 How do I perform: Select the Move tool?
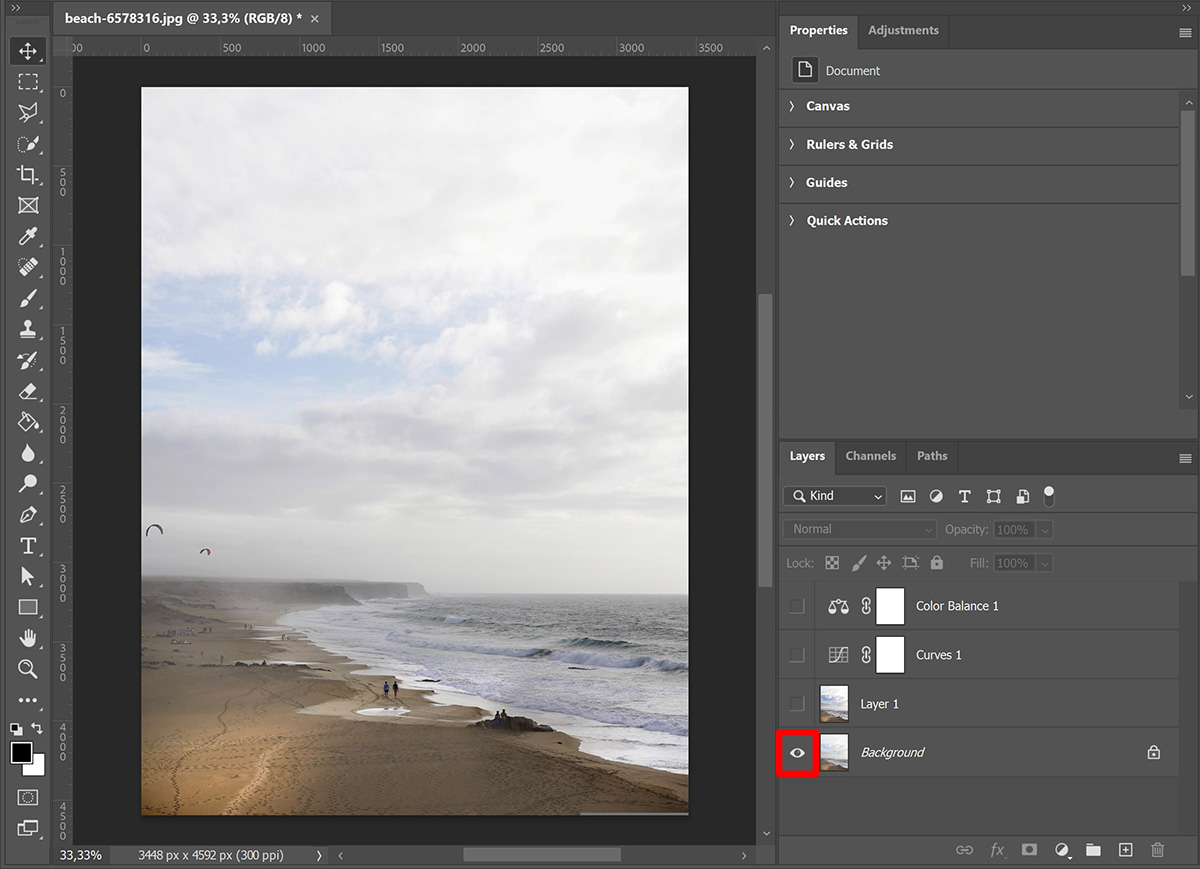tap(28, 51)
